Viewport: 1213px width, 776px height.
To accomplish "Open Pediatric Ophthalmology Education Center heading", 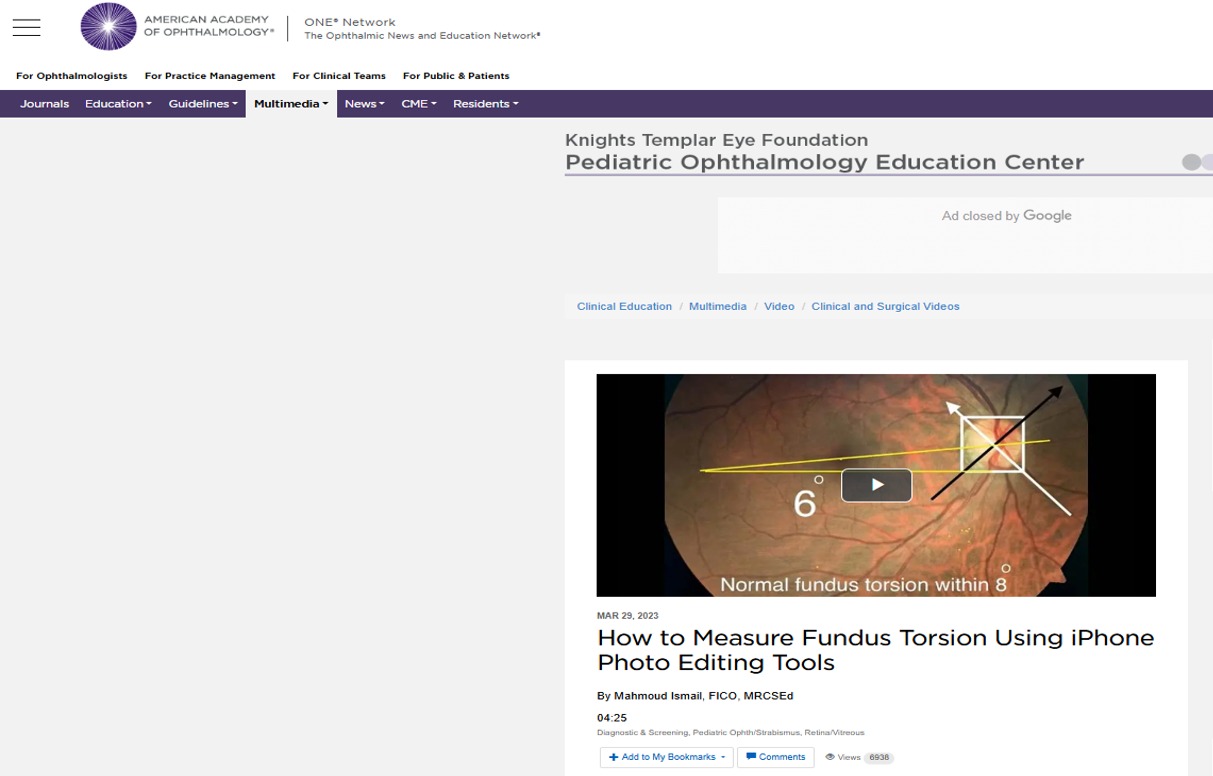I will coord(824,162).
